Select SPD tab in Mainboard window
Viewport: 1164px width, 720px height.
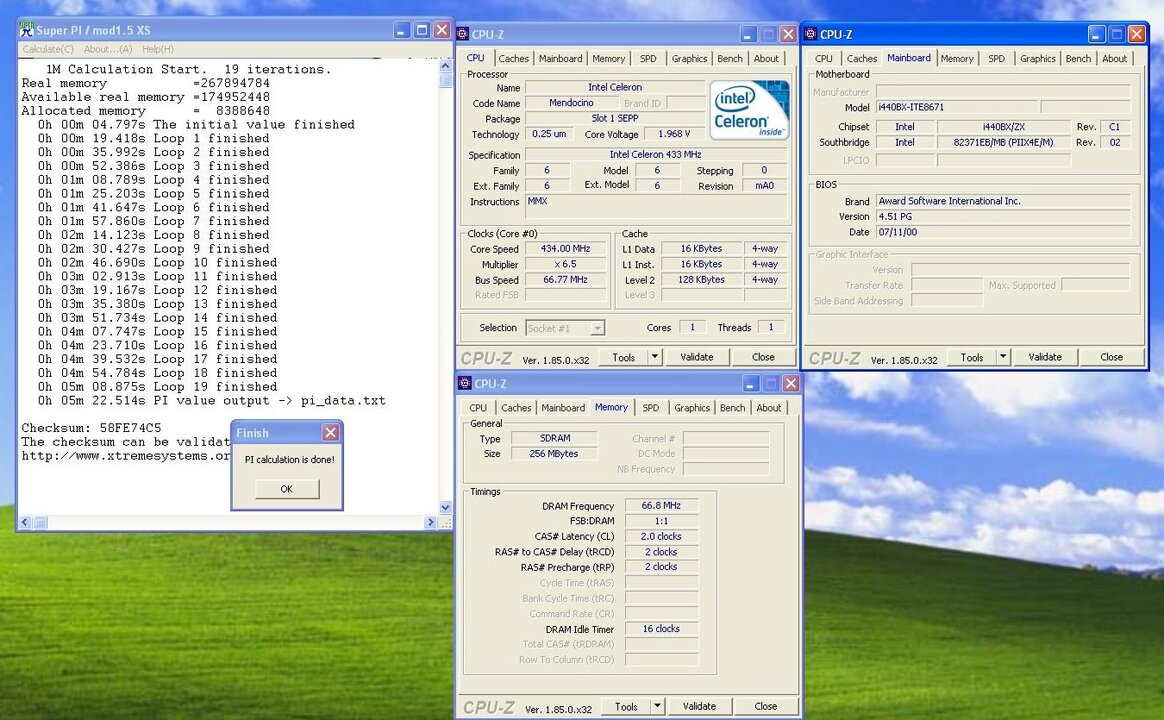(x=996, y=59)
